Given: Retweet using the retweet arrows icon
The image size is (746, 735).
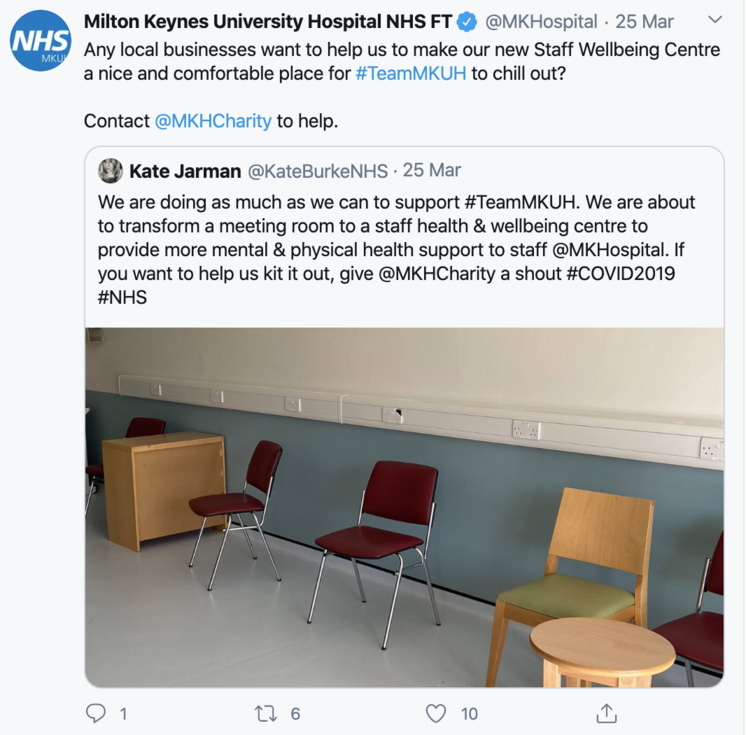Looking at the screenshot, I should point(266,714).
